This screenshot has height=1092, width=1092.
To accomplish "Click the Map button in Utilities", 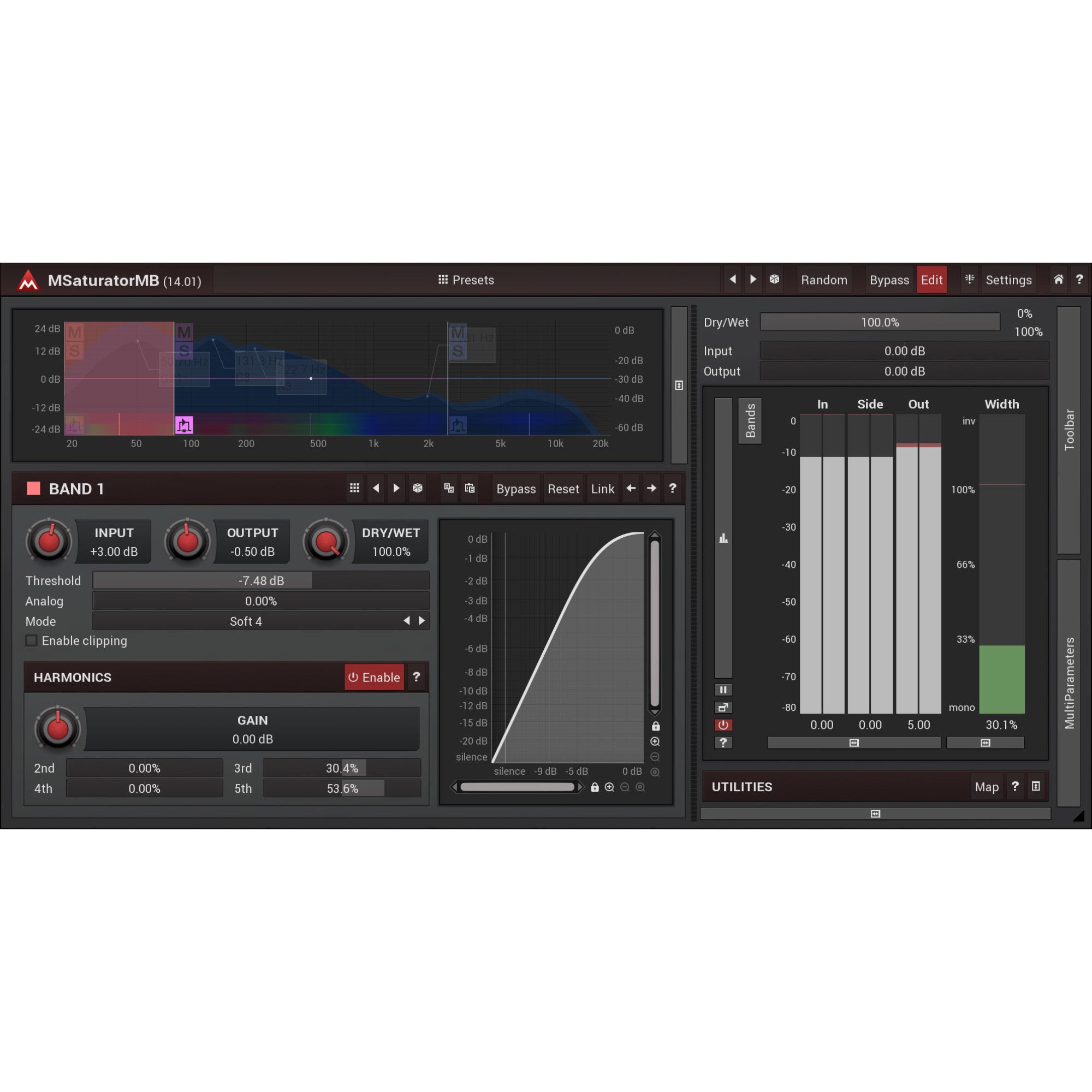I will 986,787.
